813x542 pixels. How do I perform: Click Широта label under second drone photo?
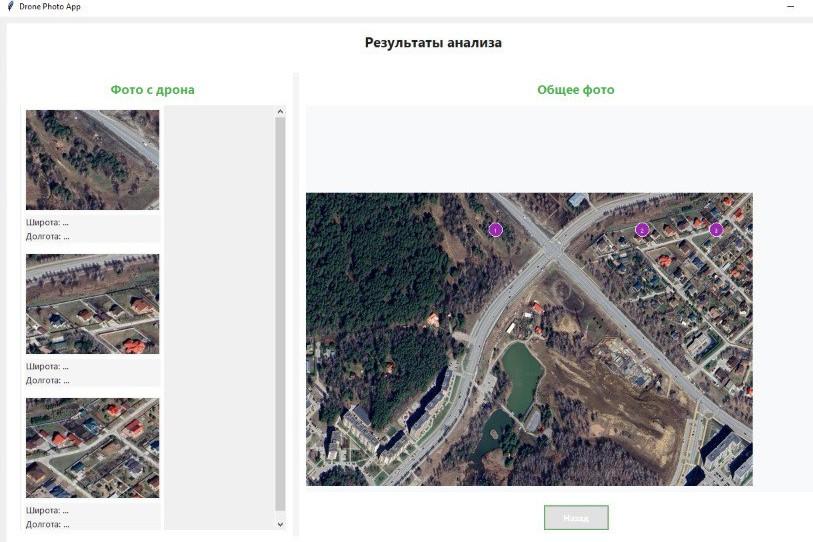click(47, 367)
